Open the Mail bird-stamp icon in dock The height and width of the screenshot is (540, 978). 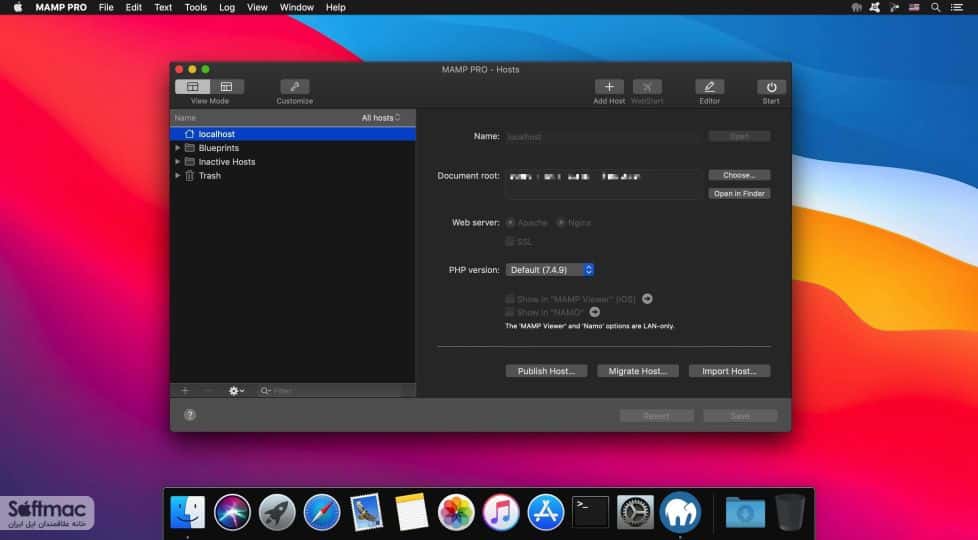(x=366, y=513)
